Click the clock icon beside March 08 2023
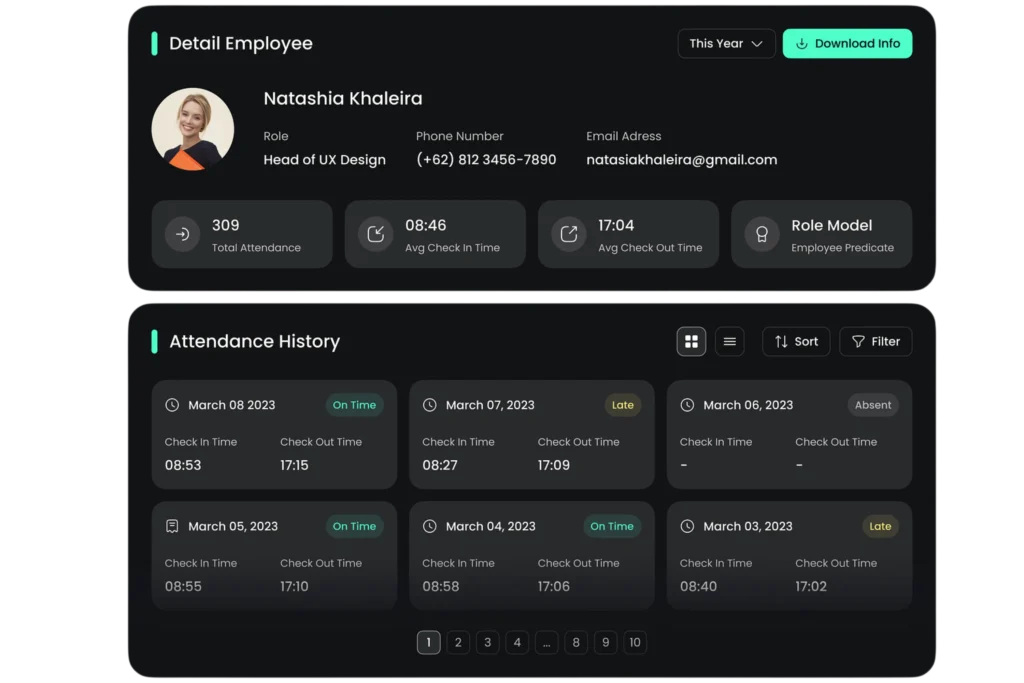 click(172, 405)
